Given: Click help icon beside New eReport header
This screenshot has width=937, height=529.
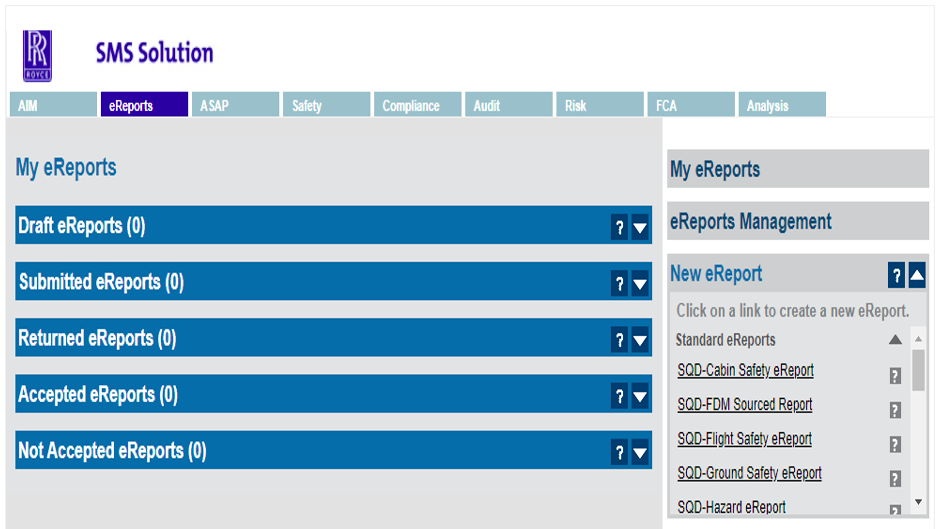Looking at the screenshot, I should (896, 275).
